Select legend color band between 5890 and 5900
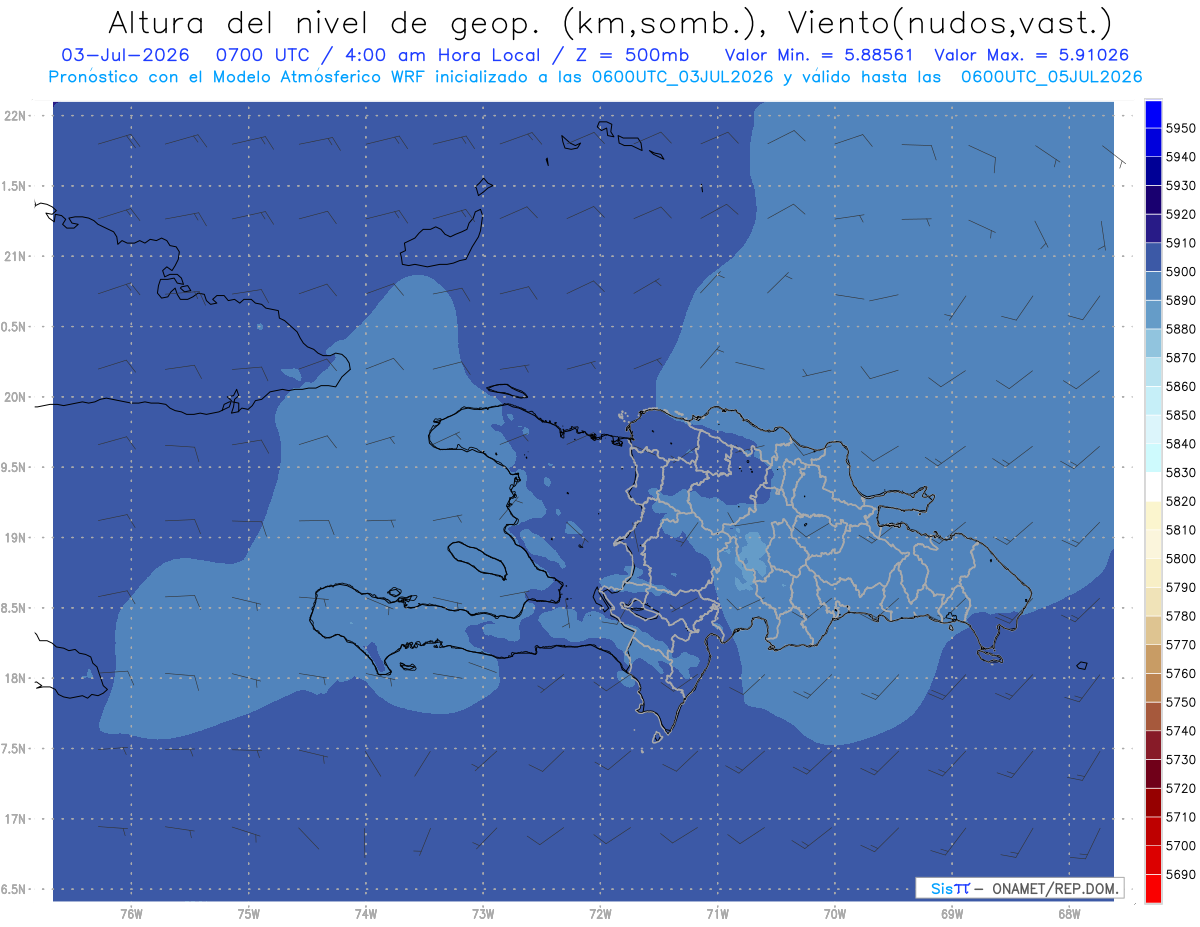Screen dimensions: 1200x927 pos(1153,286)
